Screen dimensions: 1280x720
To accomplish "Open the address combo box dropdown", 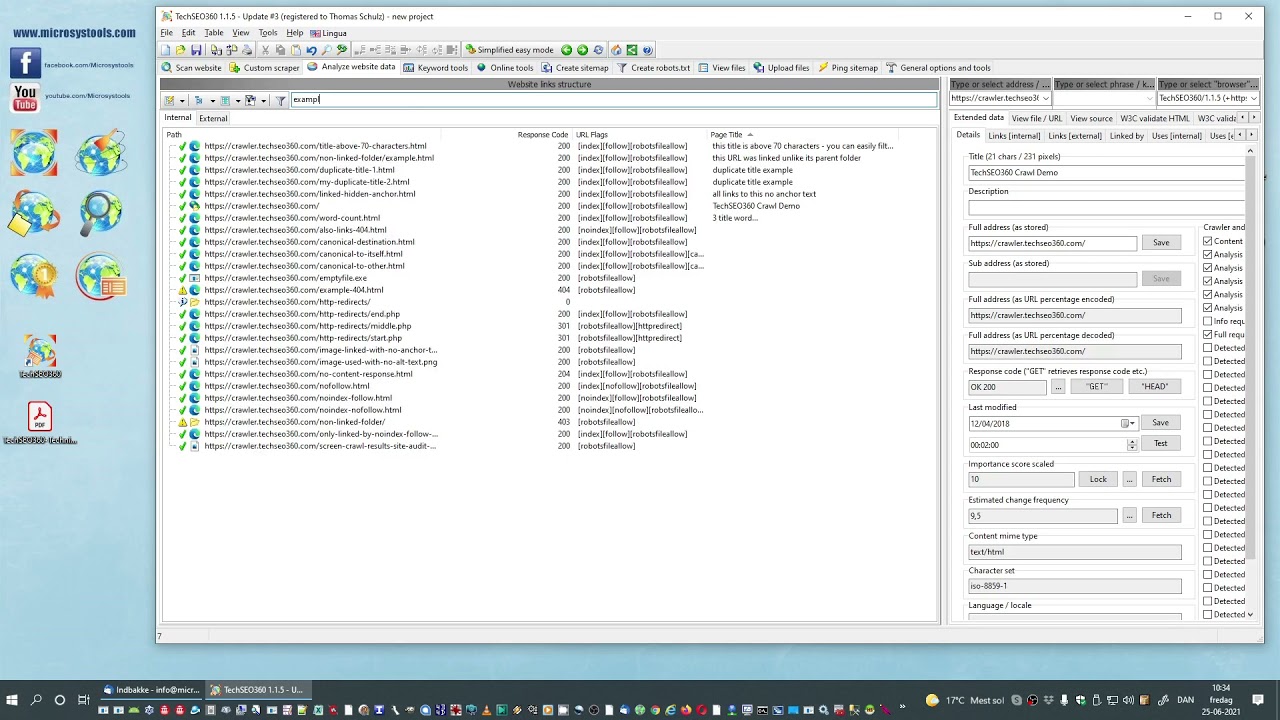I will pyautogui.click(x=1046, y=98).
